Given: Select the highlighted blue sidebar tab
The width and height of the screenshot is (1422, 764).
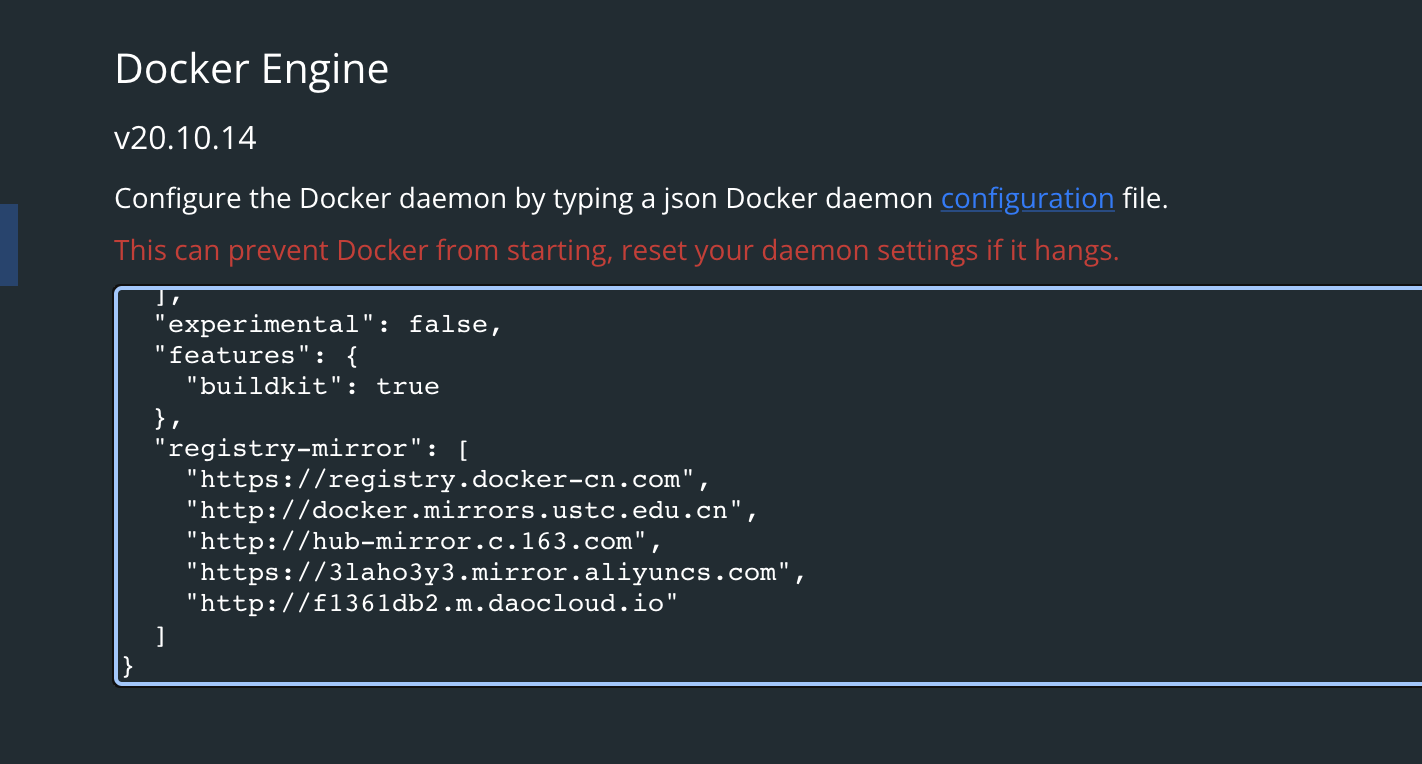Looking at the screenshot, I should [x=8, y=245].
